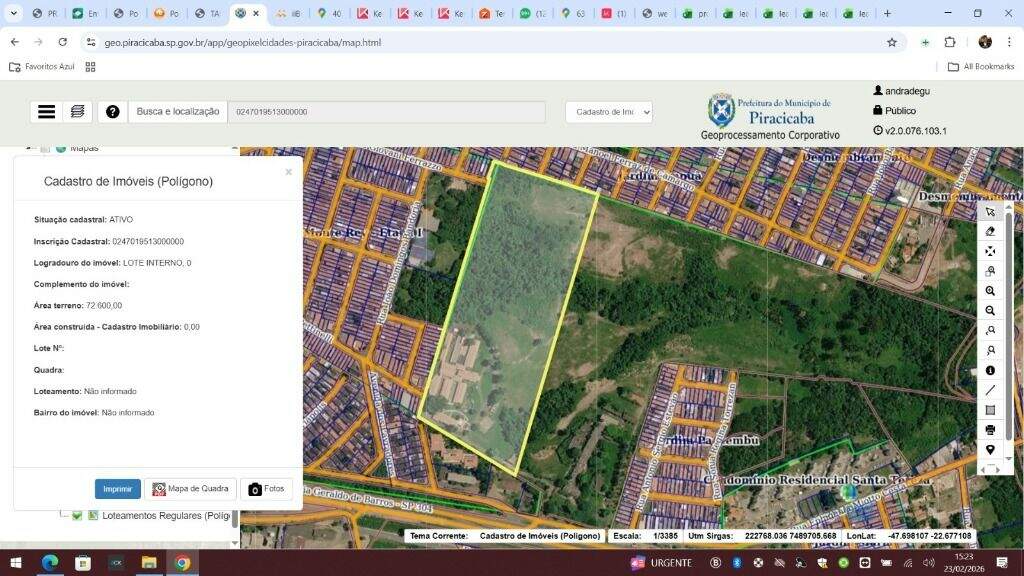
Task: Switch to the 'PR' browser tab
Action: point(45,13)
